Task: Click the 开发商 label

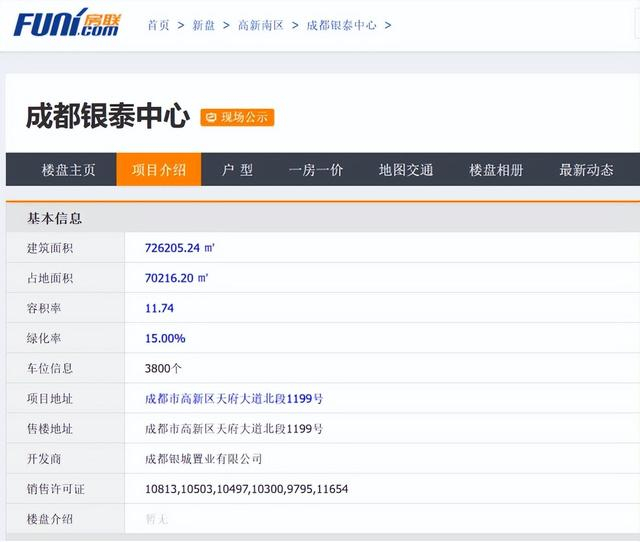Action: click(x=44, y=459)
